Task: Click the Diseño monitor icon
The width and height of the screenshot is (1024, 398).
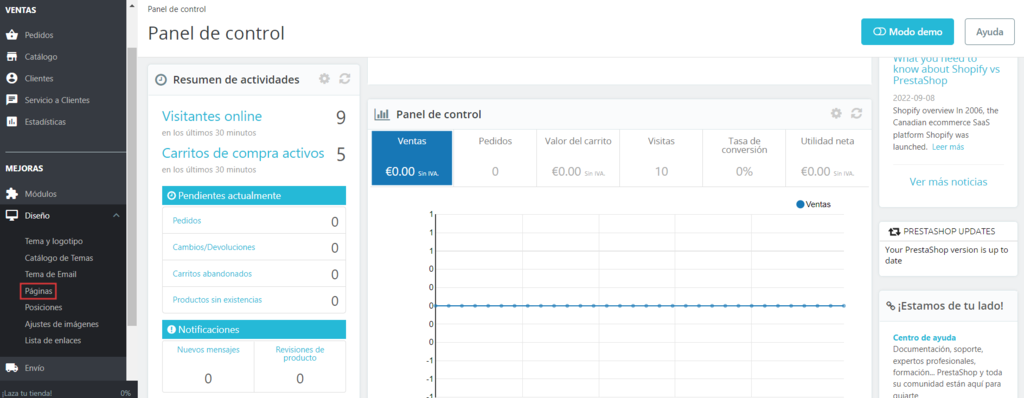Action: click(x=11, y=215)
